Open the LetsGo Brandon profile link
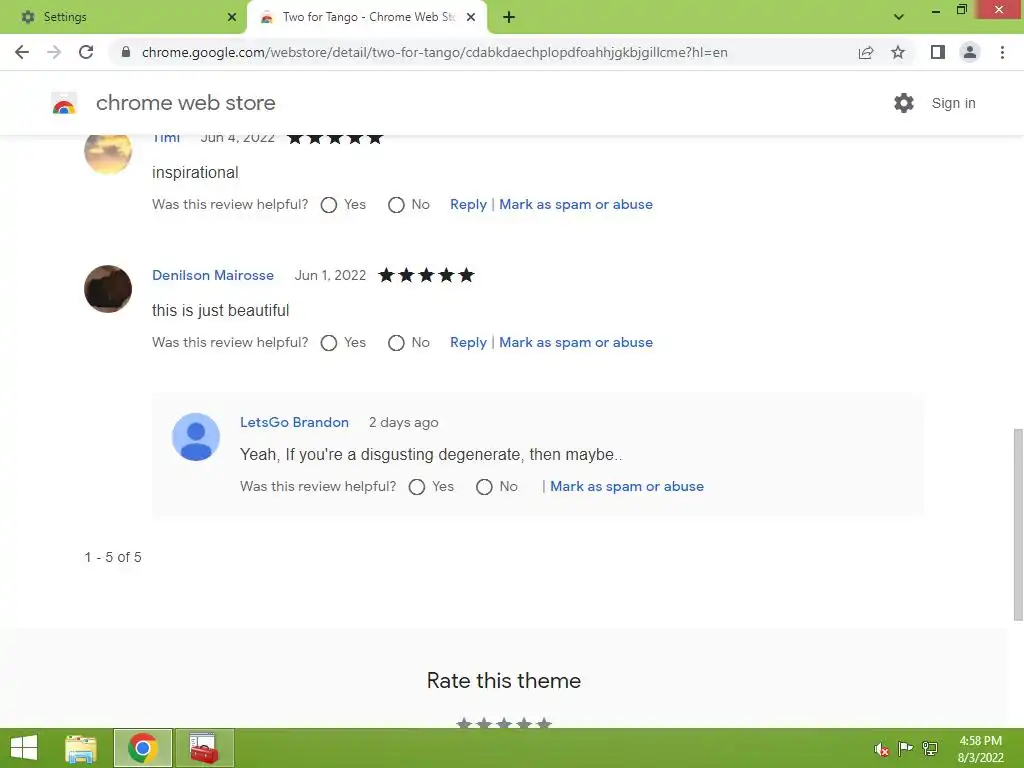Image resolution: width=1024 pixels, height=768 pixels. point(294,422)
